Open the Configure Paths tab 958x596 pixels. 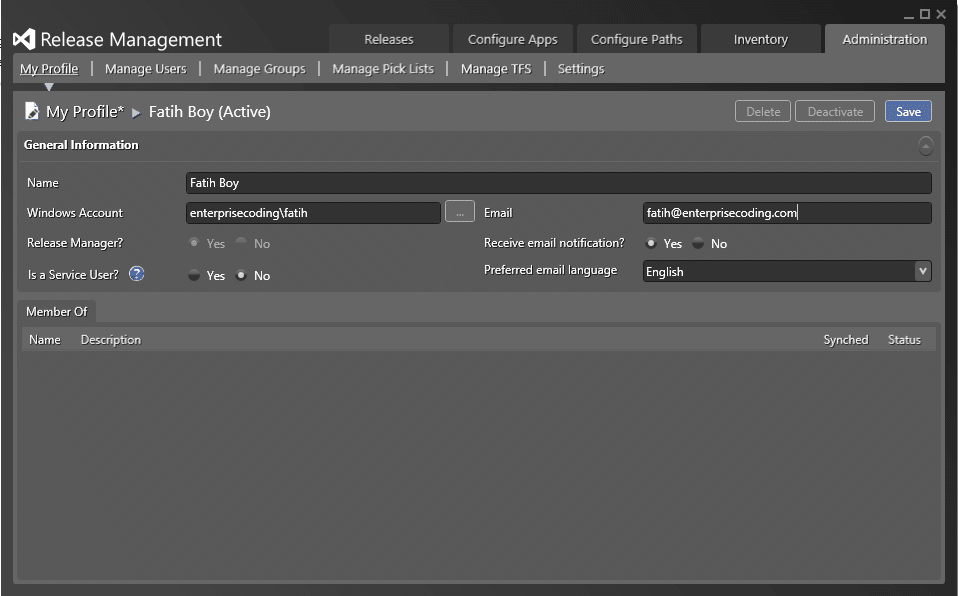tap(637, 39)
